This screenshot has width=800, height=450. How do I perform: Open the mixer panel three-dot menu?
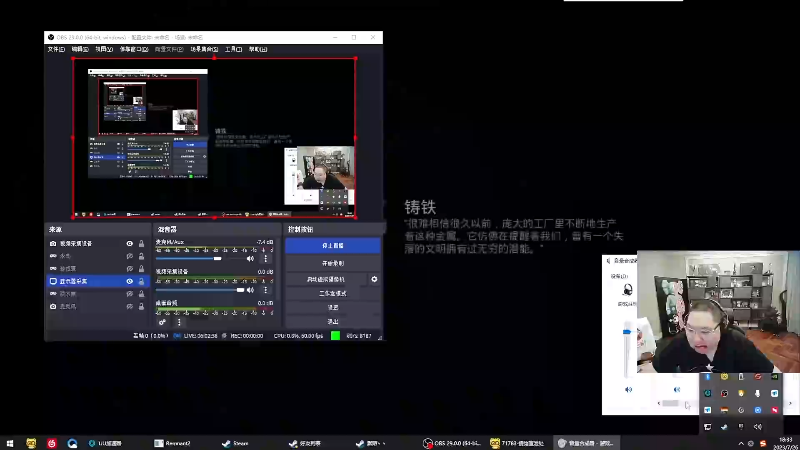pyautogui.click(x=179, y=322)
